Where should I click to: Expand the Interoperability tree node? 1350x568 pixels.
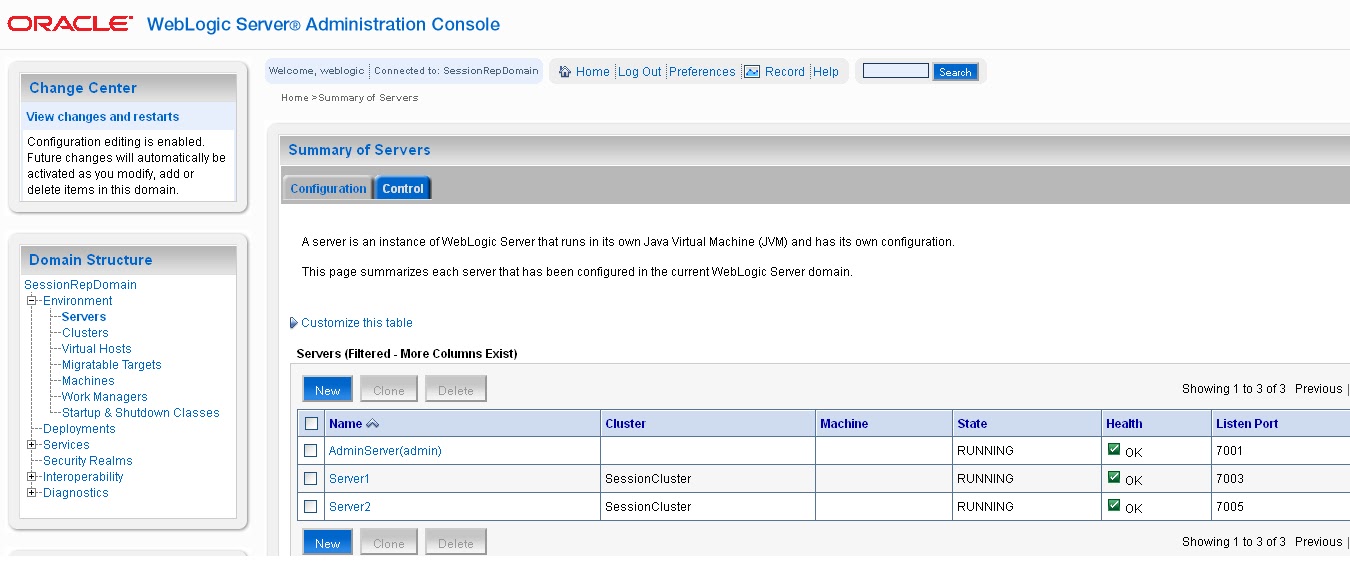(32, 477)
